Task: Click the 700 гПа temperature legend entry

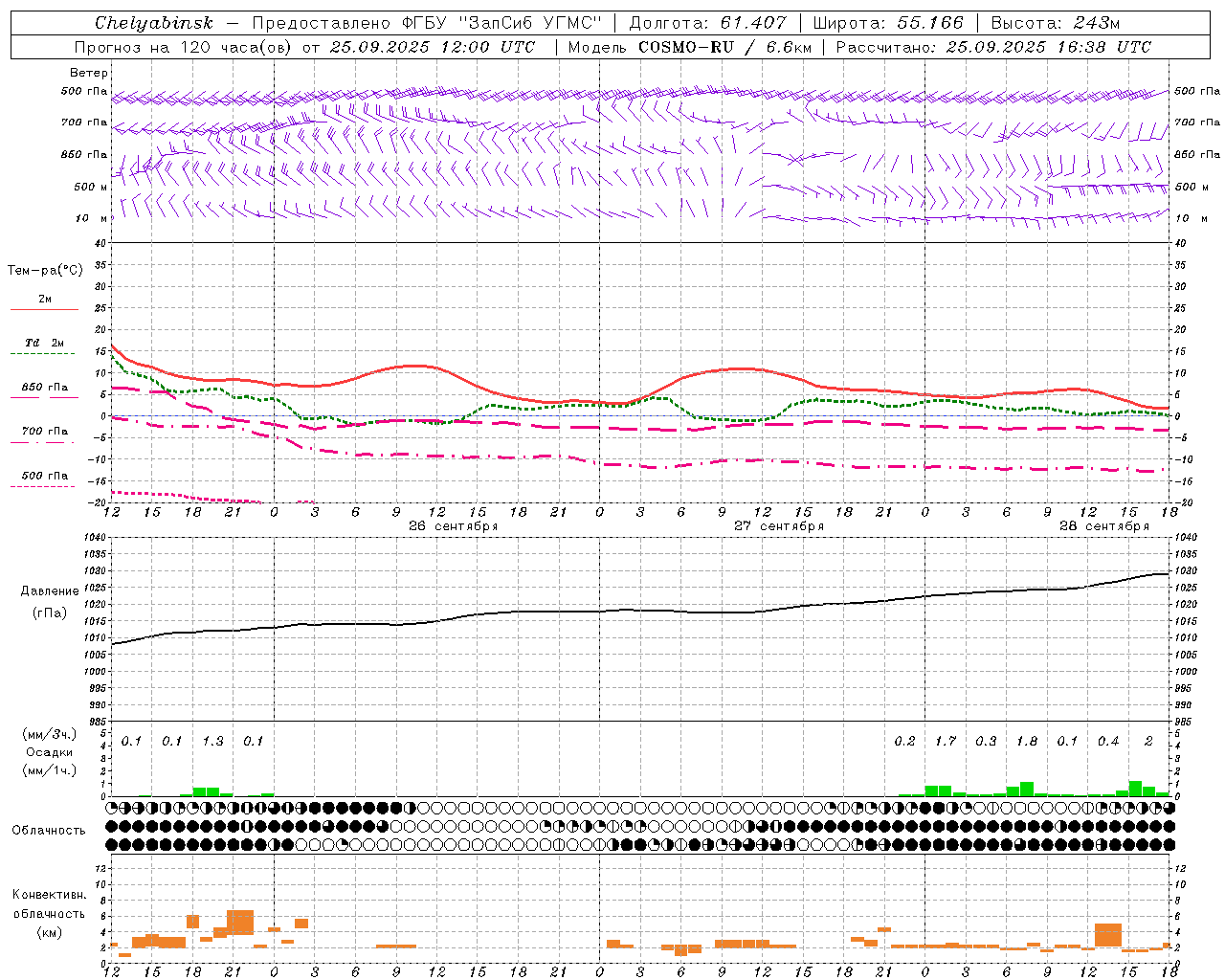Action: (x=45, y=432)
